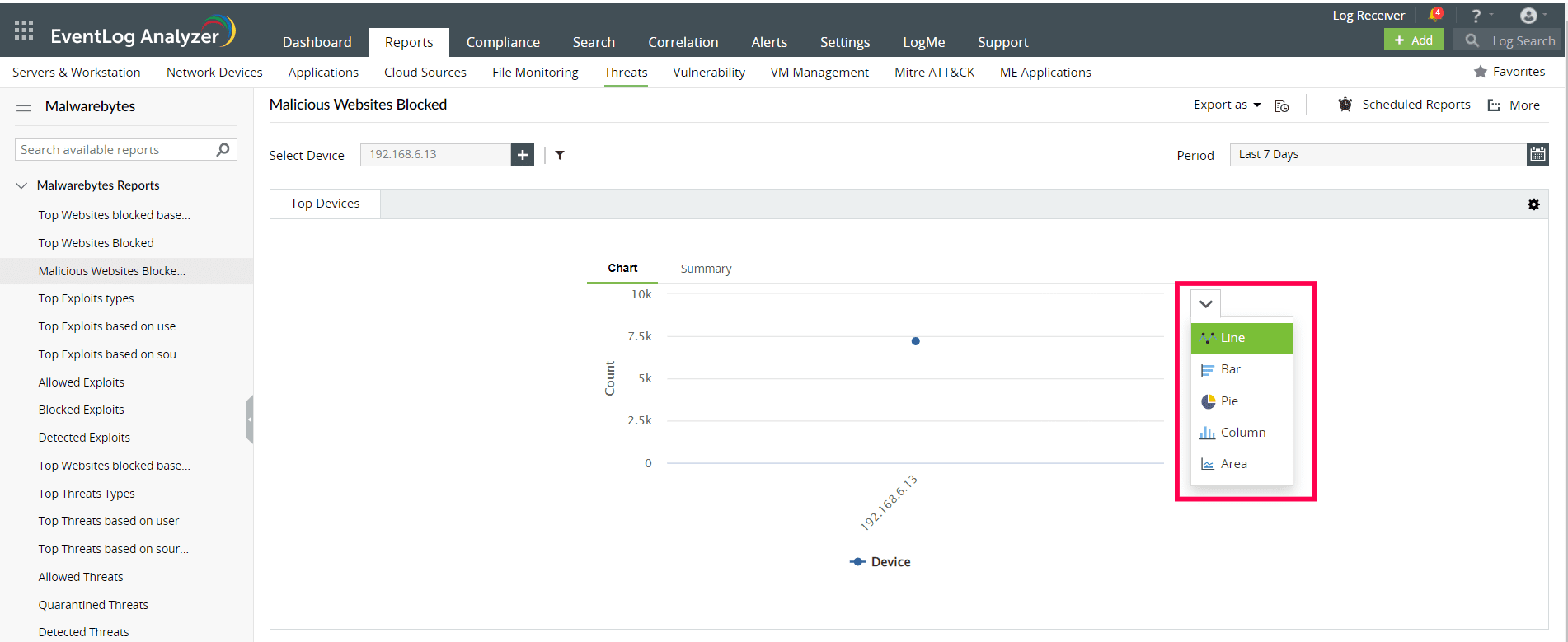
Task: Collapse the left sidebar handle
Action: [249, 419]
